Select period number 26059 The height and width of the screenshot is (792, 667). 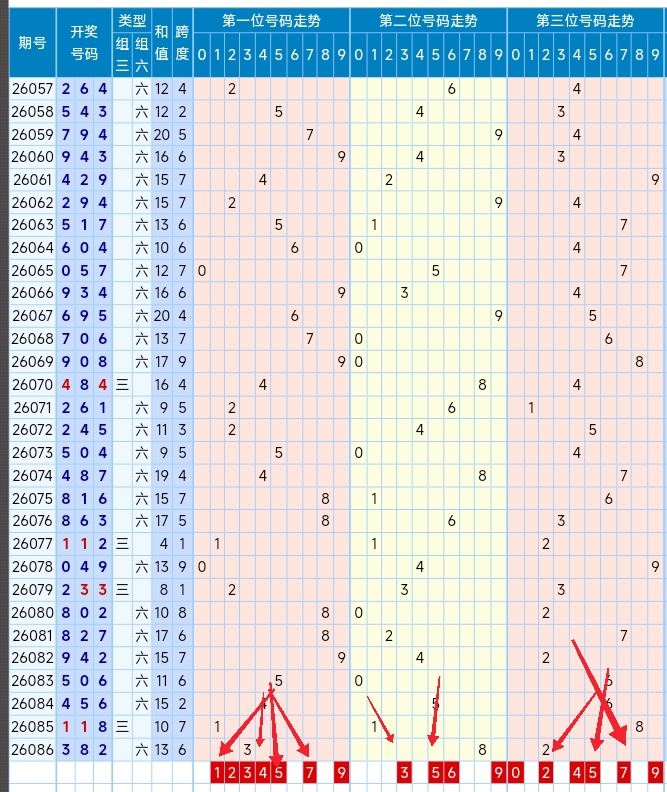[32, 135]
